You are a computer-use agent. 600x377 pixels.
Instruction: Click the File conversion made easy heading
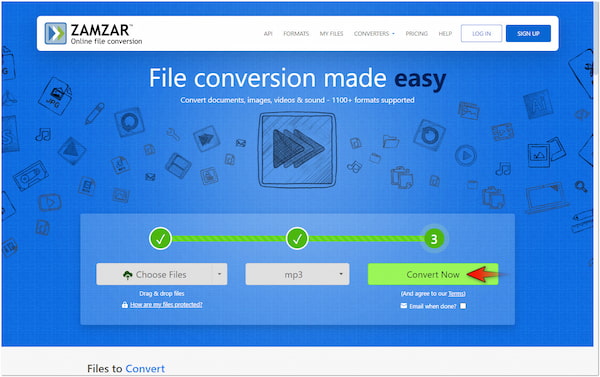[297, 78]
